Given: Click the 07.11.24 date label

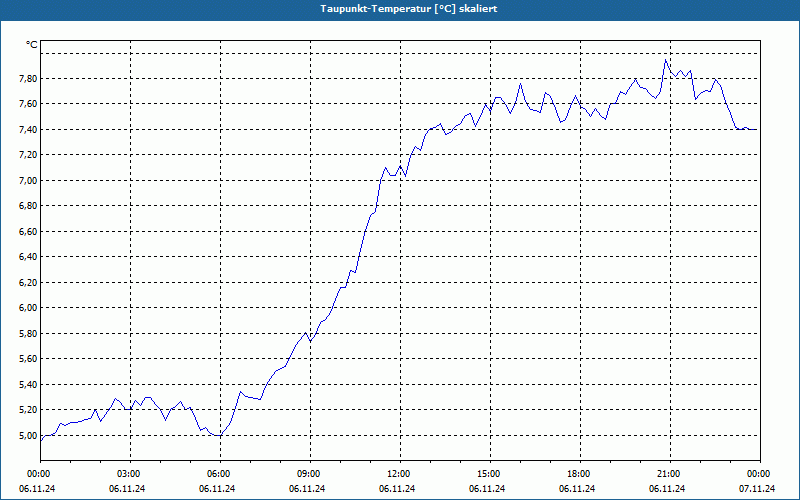Looking at the screenshot, I should (757, 489).
